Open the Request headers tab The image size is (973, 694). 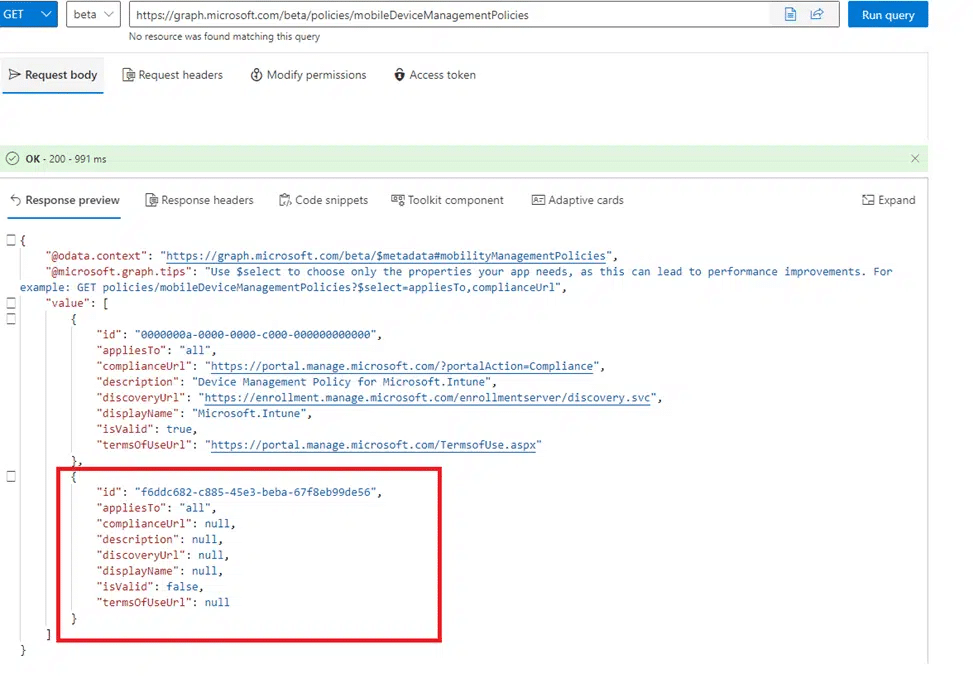[172, 75]
